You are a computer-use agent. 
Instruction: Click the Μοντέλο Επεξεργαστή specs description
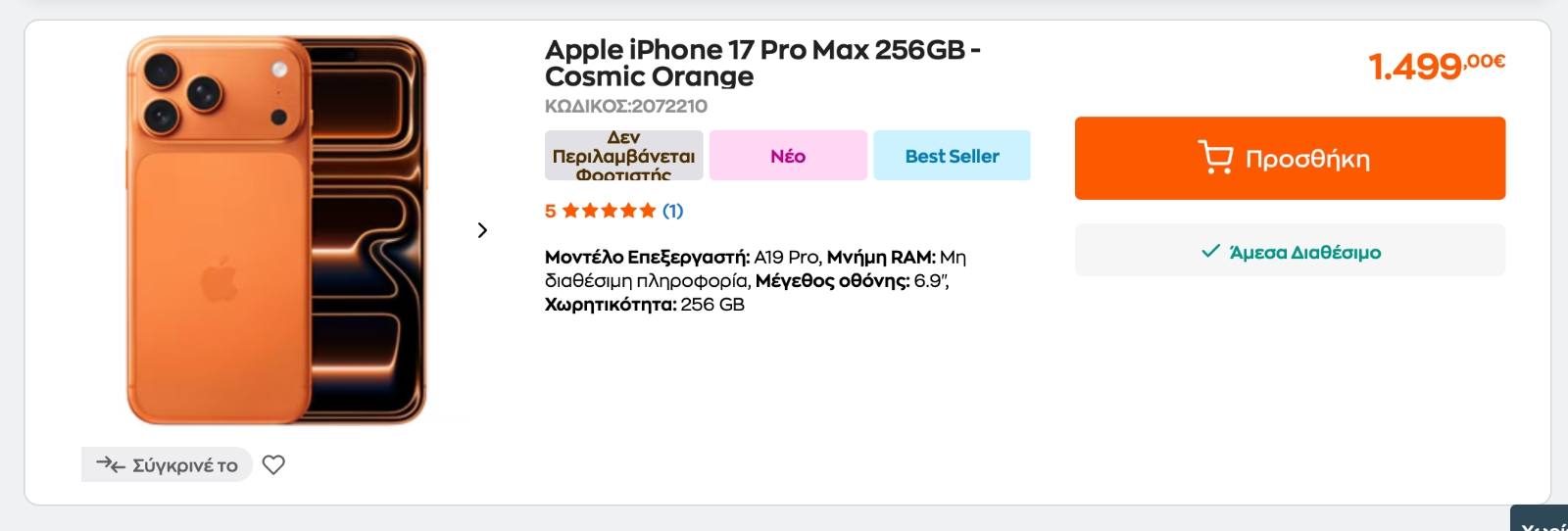755,280
